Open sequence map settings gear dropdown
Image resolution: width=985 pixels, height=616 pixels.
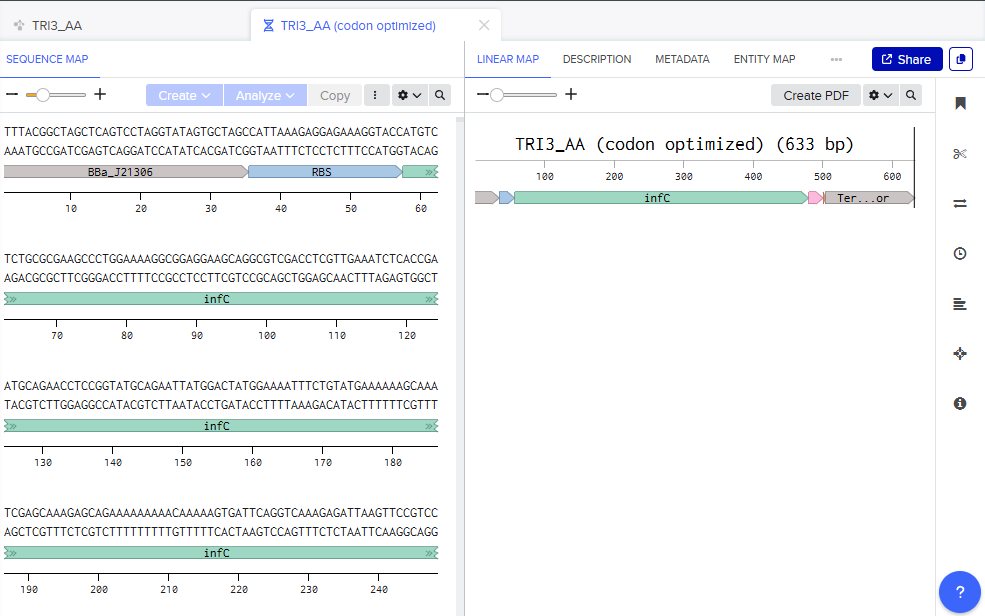click(409, 95)
